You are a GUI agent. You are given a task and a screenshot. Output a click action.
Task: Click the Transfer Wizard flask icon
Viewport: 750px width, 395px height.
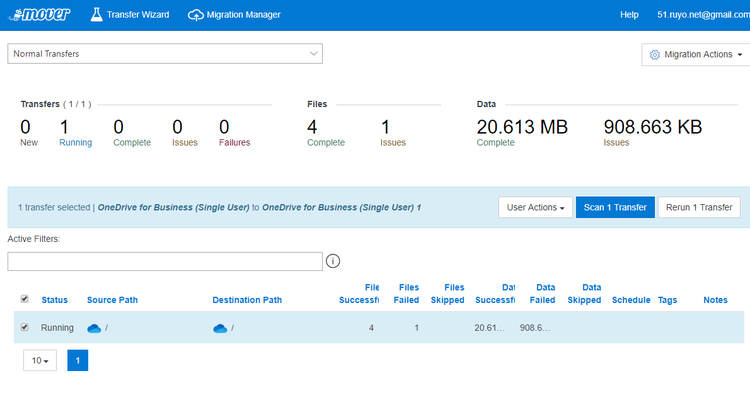click(x=97, y=15)
